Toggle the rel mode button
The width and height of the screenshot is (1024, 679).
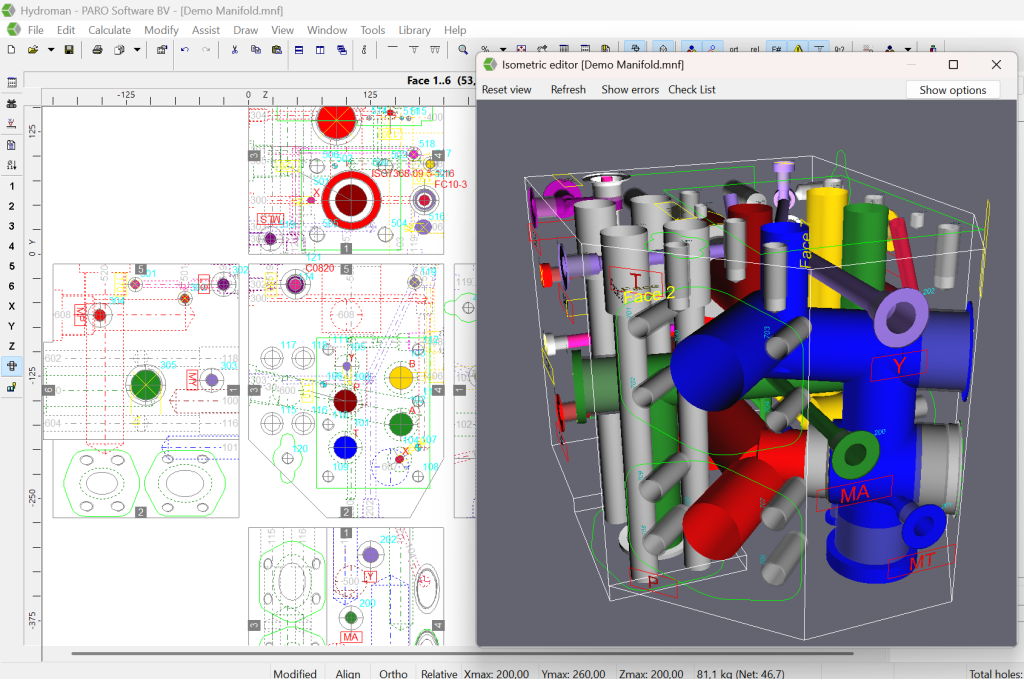pos(755,49)
